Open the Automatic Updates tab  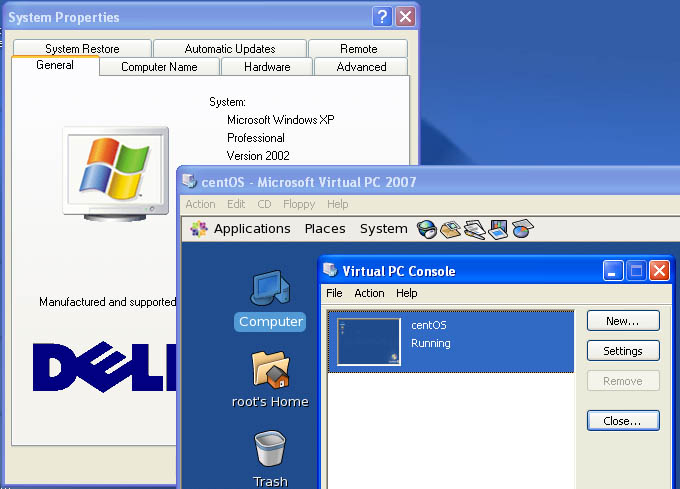point(230,49)
